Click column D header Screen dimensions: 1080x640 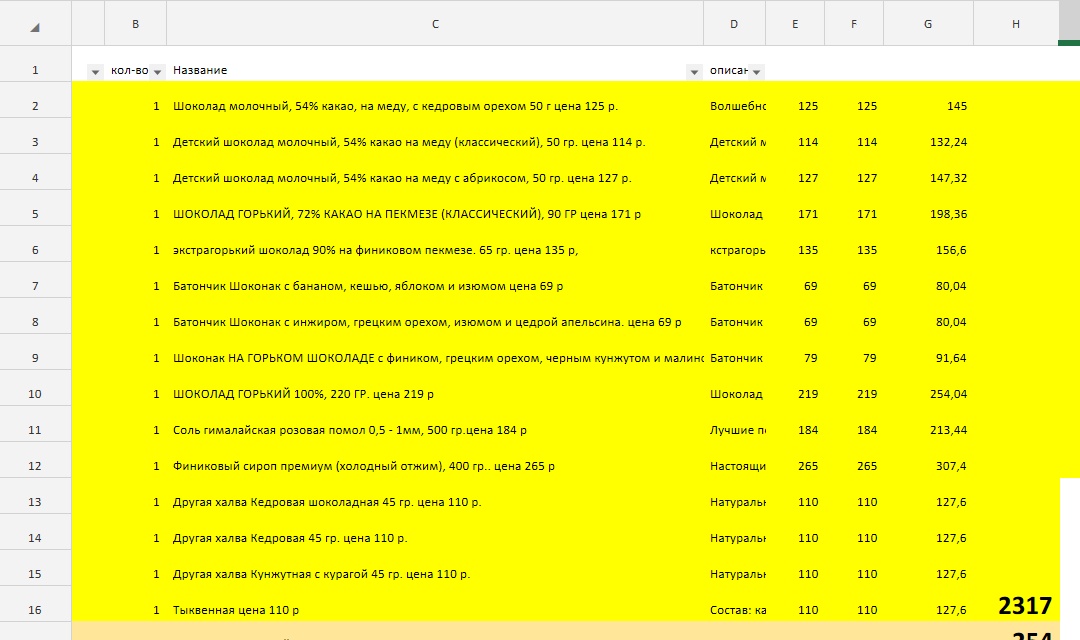(x=734, y=24)
